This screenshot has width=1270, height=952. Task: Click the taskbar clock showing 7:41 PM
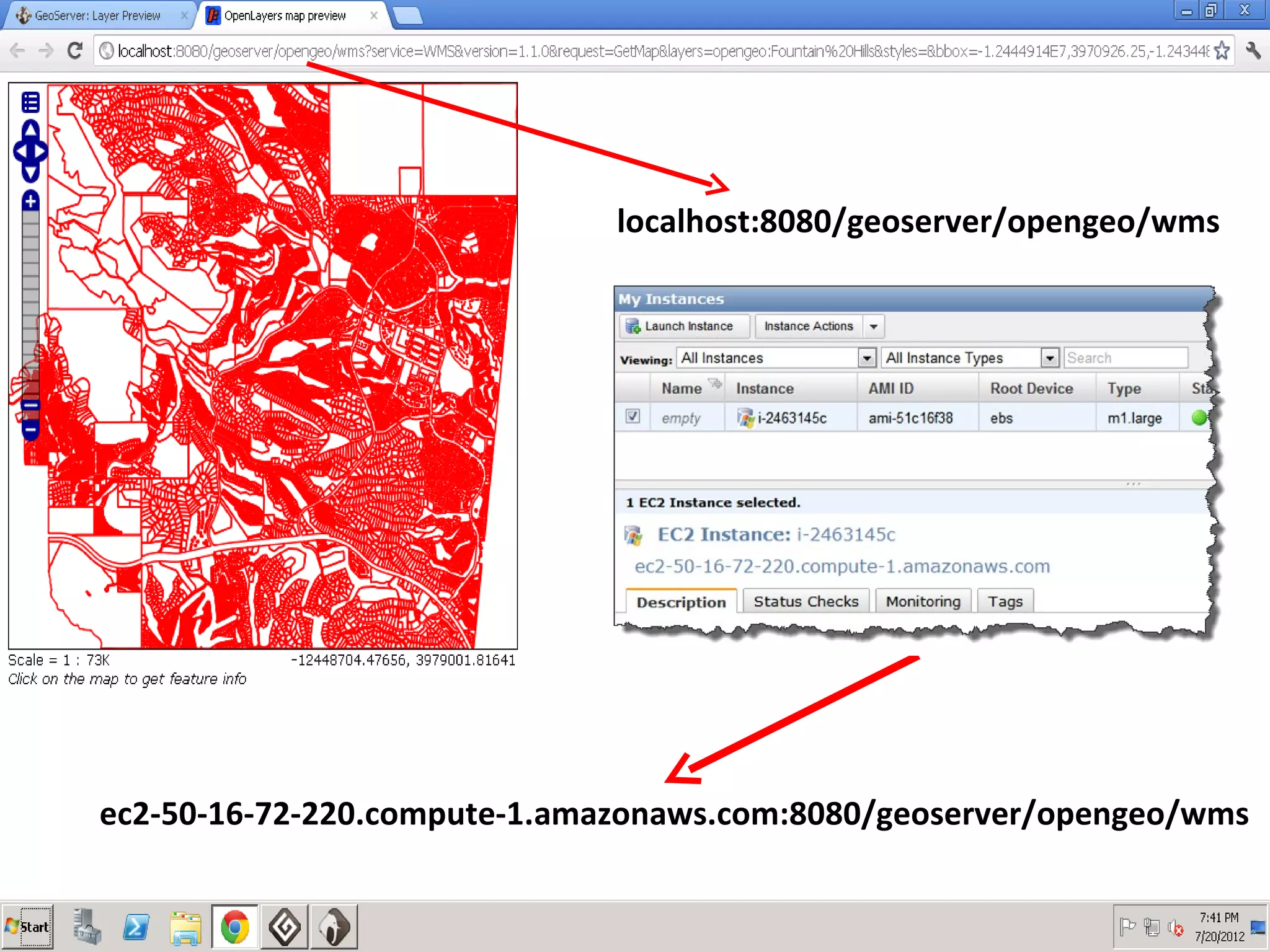[x=1219, y=927]
